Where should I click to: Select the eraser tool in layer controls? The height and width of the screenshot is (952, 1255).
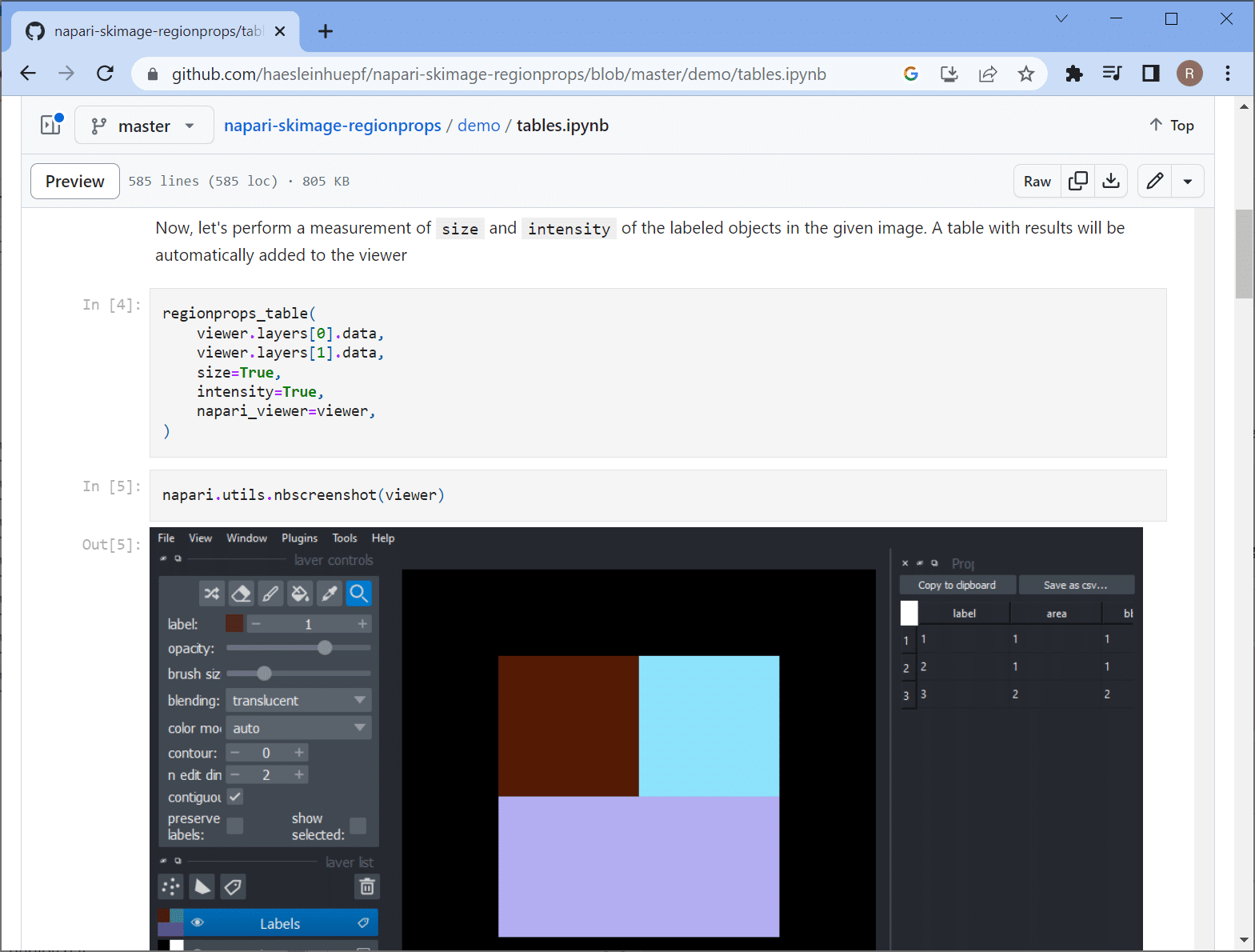[x=241, y=594]
